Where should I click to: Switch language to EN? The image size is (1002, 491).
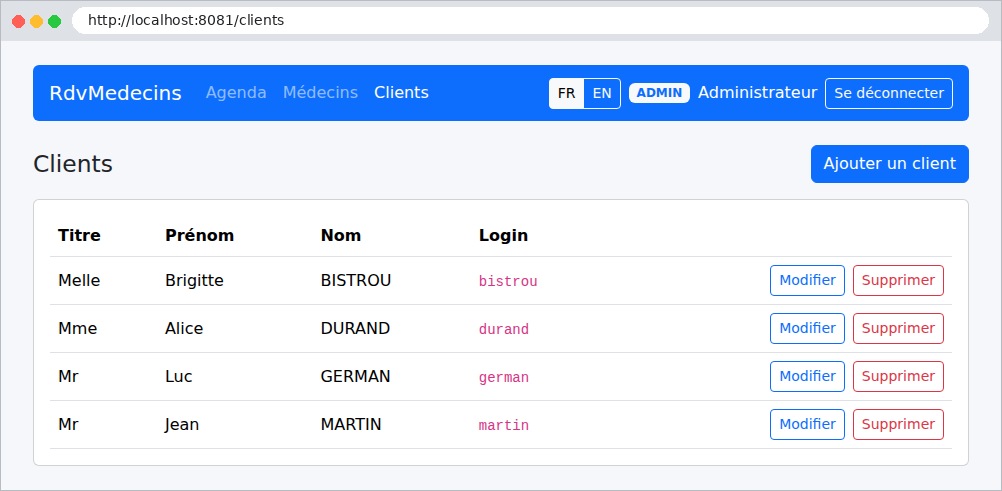[602, 93]
